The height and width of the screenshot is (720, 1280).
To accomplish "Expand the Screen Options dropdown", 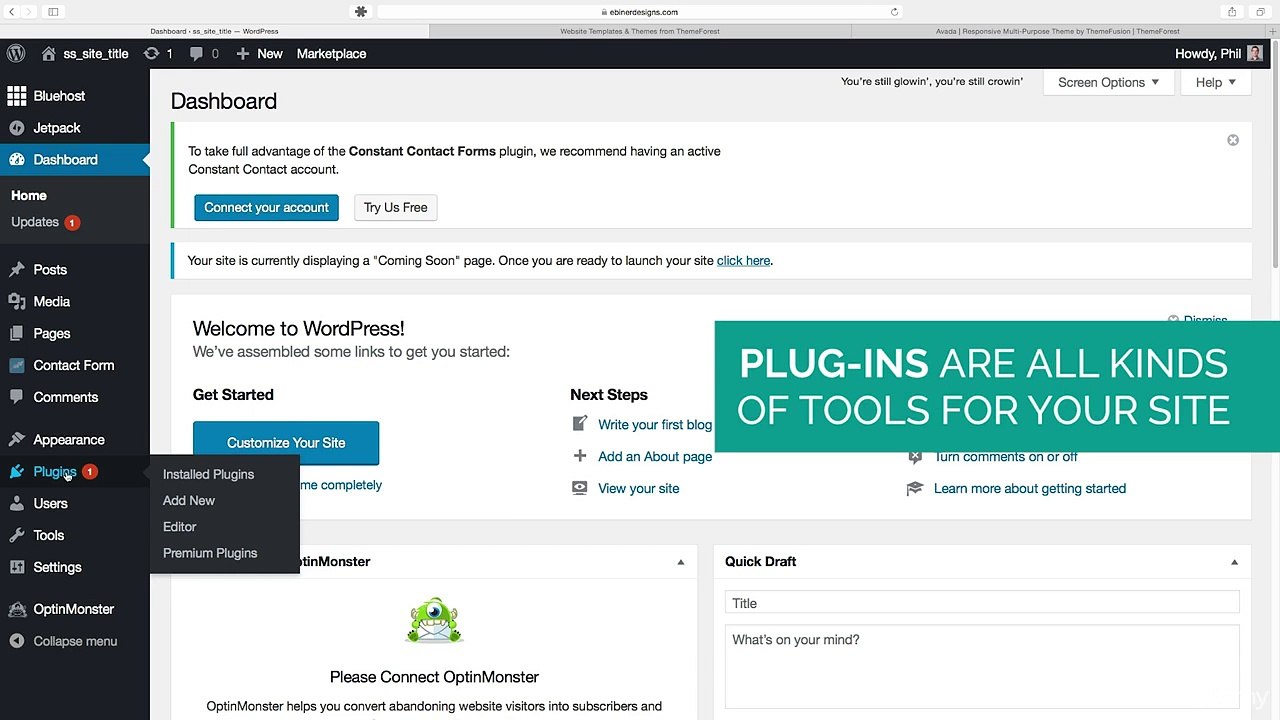I will tap(1108, 82).
